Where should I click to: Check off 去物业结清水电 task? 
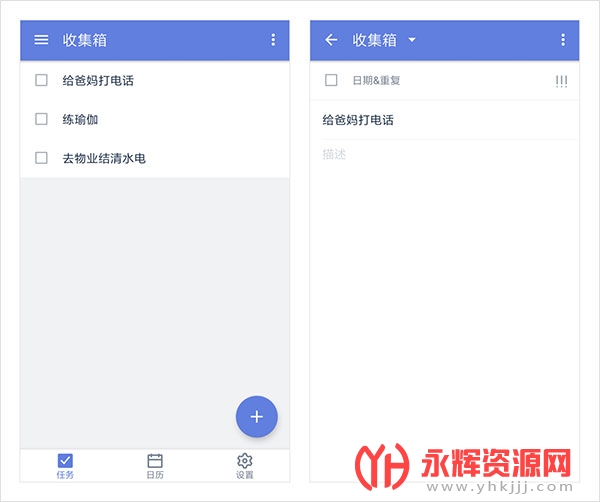(x=41, y=158)
